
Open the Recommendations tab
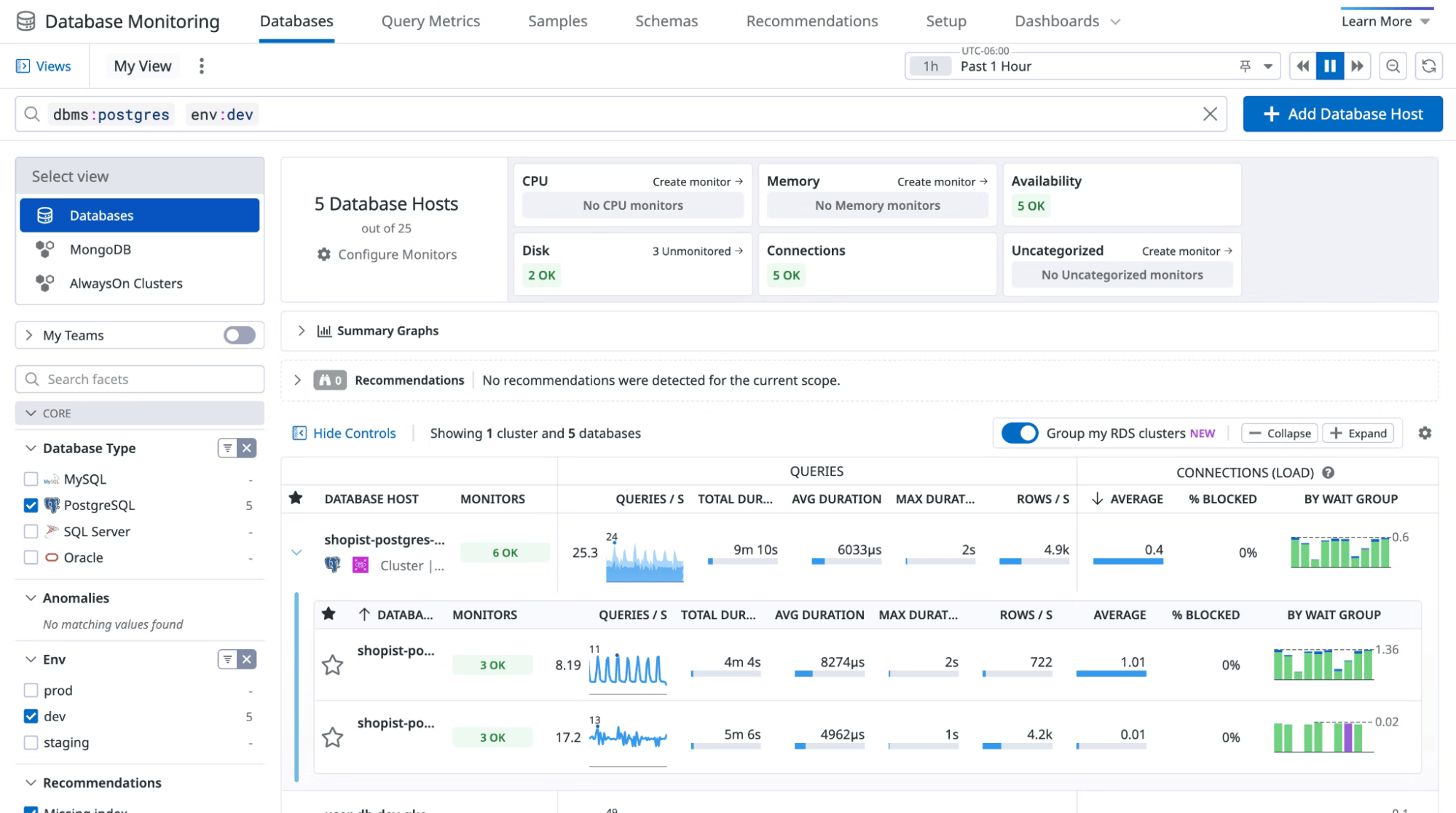coord(811,22)
